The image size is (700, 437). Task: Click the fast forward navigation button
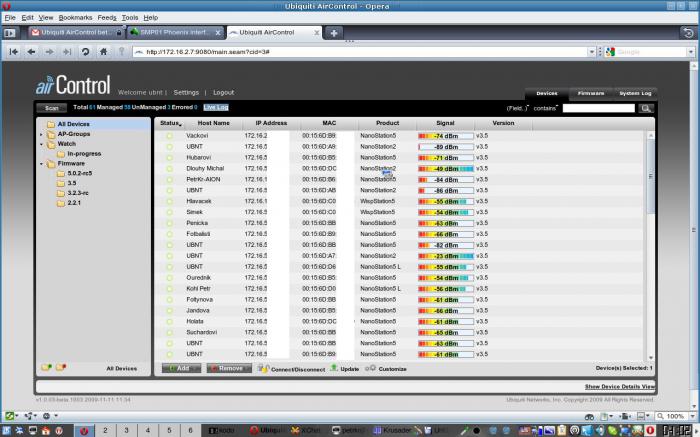67,52
